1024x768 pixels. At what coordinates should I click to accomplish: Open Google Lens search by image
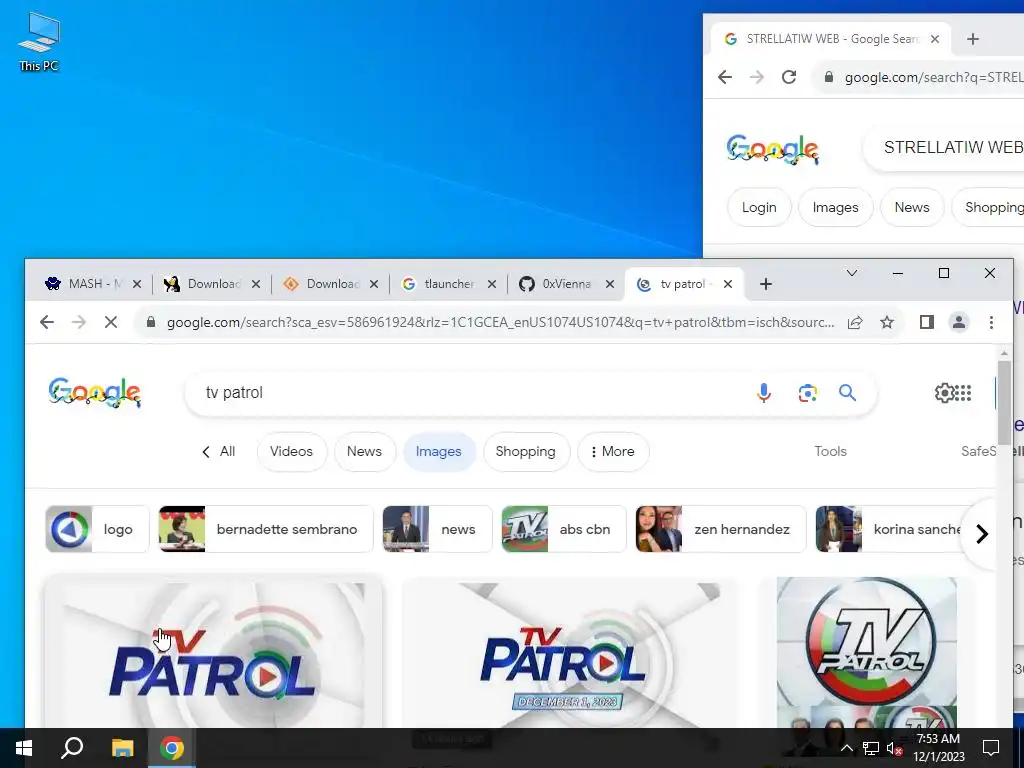(807, 392)
